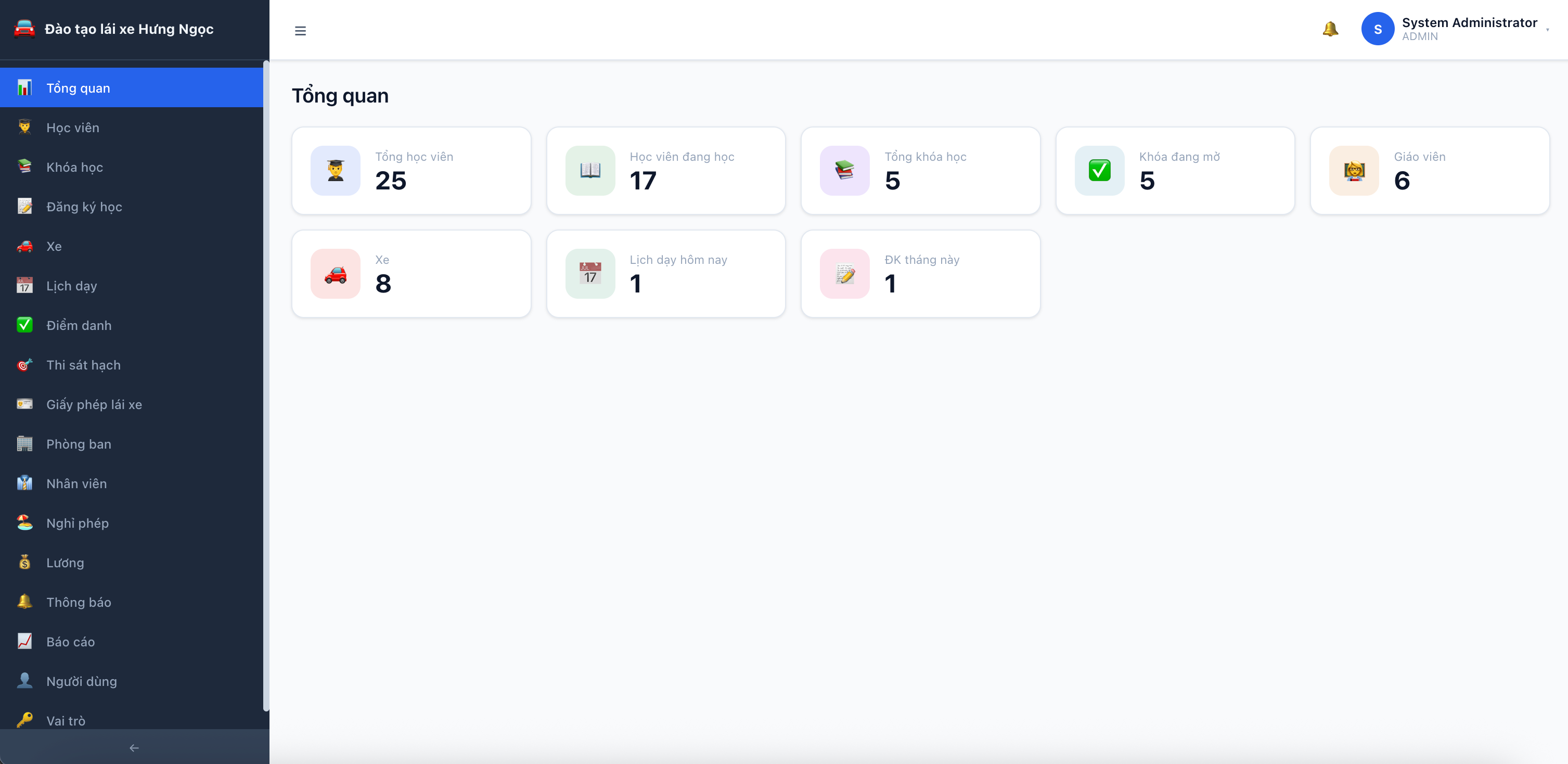The height and width of the screenshot is (764, 1568).
Task: Open the notification bell in header
Action: click(x=1330, y=29)
